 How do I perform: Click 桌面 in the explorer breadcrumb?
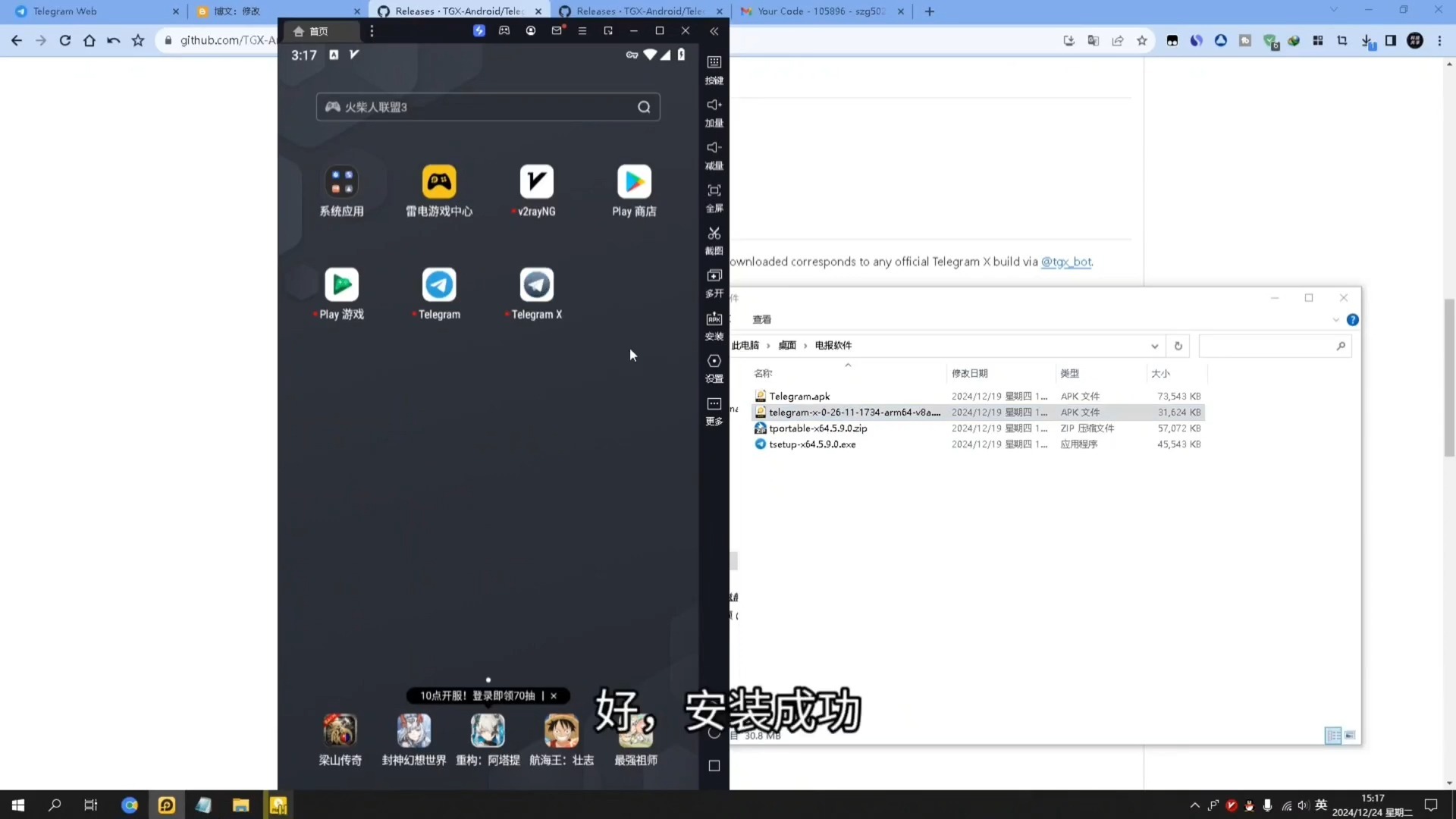point(787,346)
